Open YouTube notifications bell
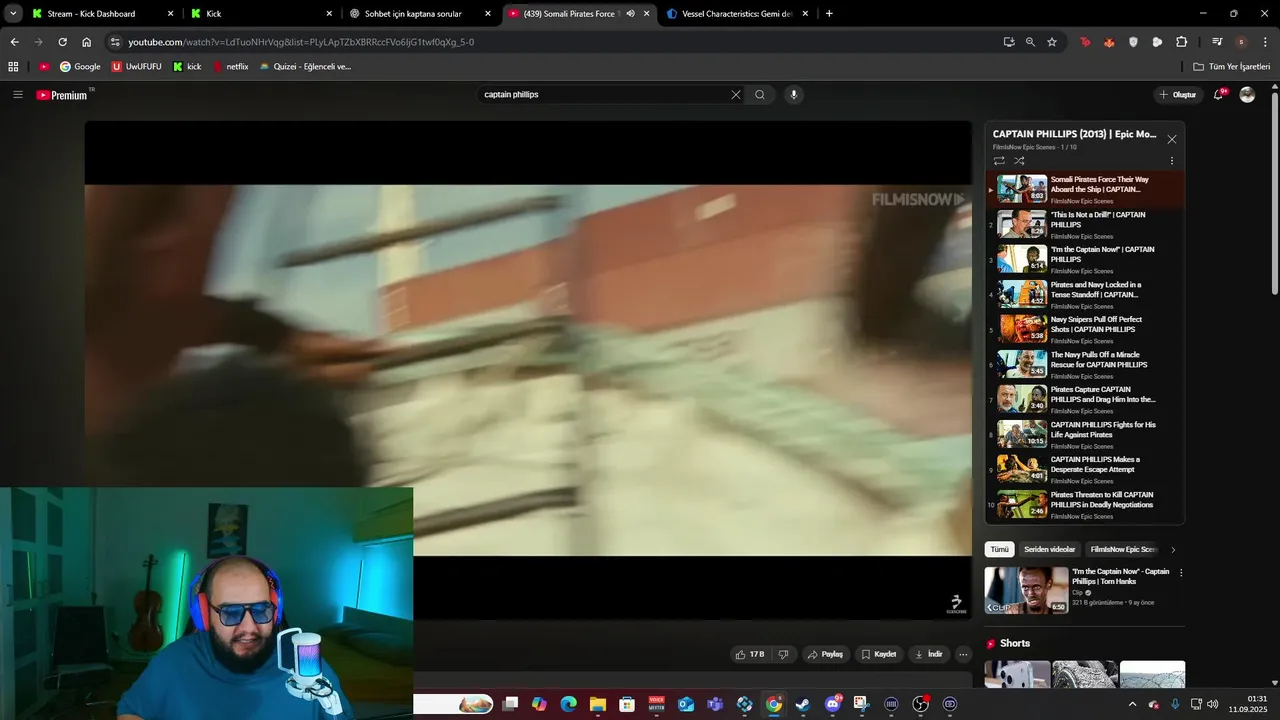The image size is (1280, 720). [x=1219, y=95]
